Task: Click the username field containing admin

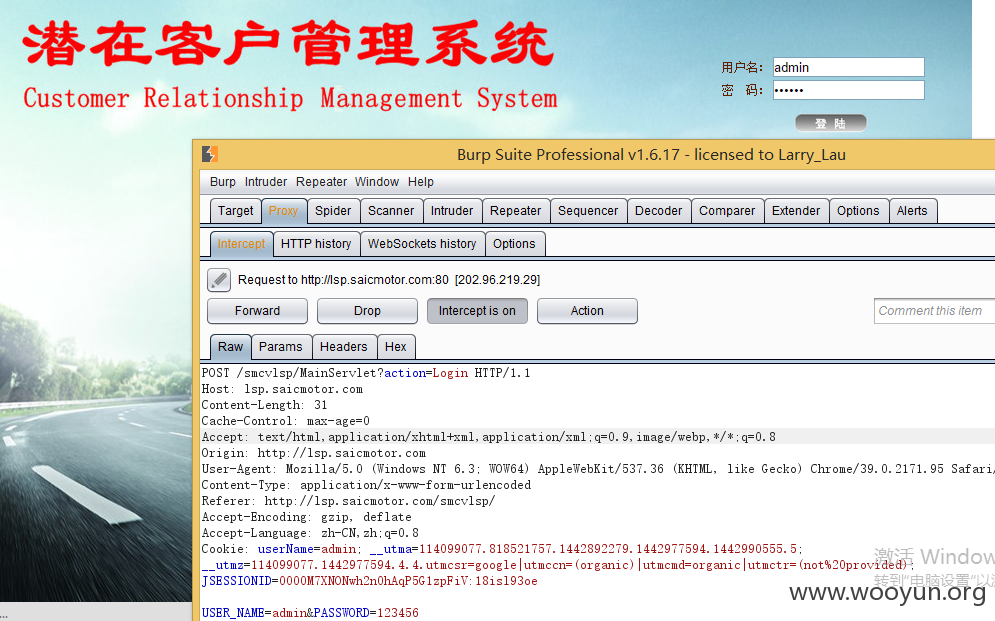Action: click(848, 67)
